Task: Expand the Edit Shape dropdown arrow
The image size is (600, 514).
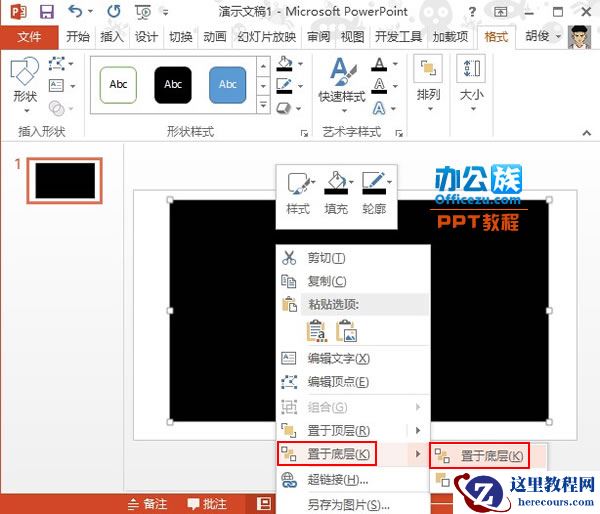Action: point(71,64)
